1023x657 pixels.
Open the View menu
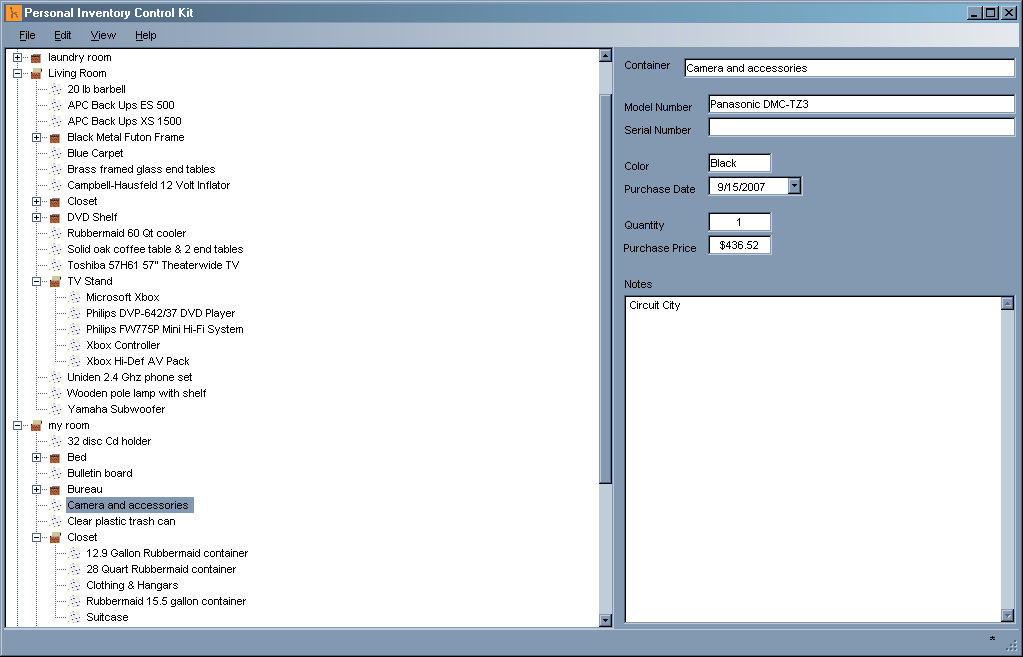tap(103, 35)
